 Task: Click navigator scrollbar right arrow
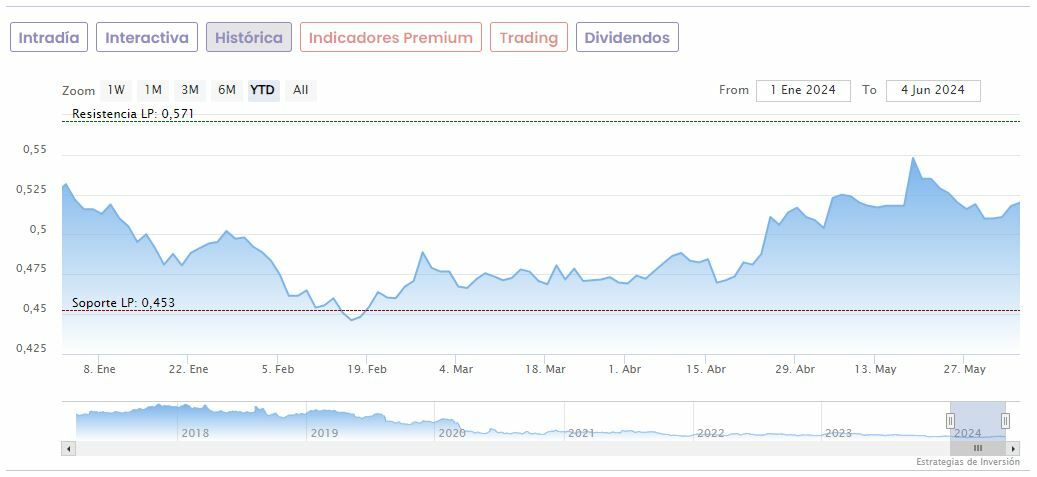point(1013,448)
